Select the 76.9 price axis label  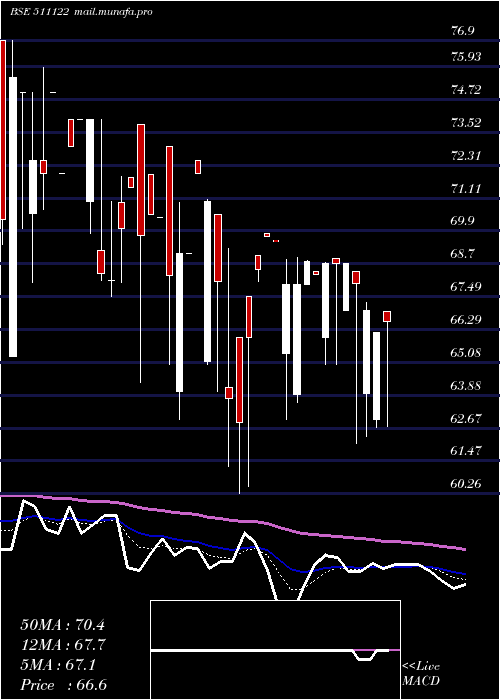[463, 31]
